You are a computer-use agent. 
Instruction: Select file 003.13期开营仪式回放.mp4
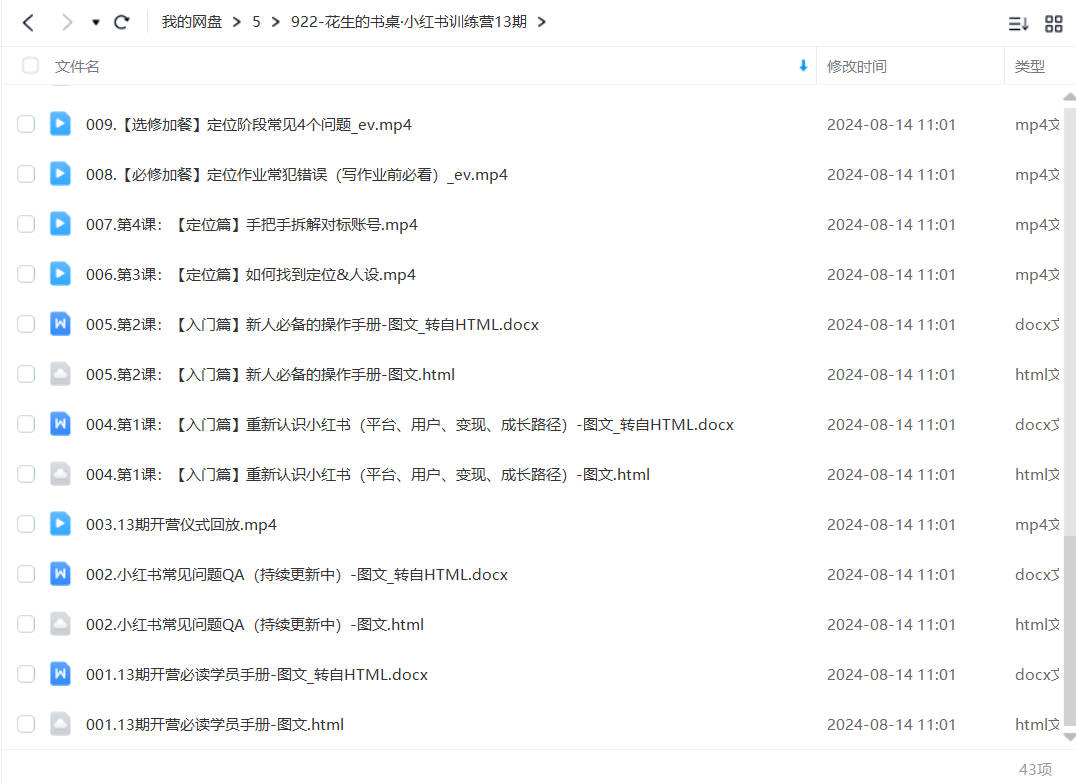pos(181,525)
